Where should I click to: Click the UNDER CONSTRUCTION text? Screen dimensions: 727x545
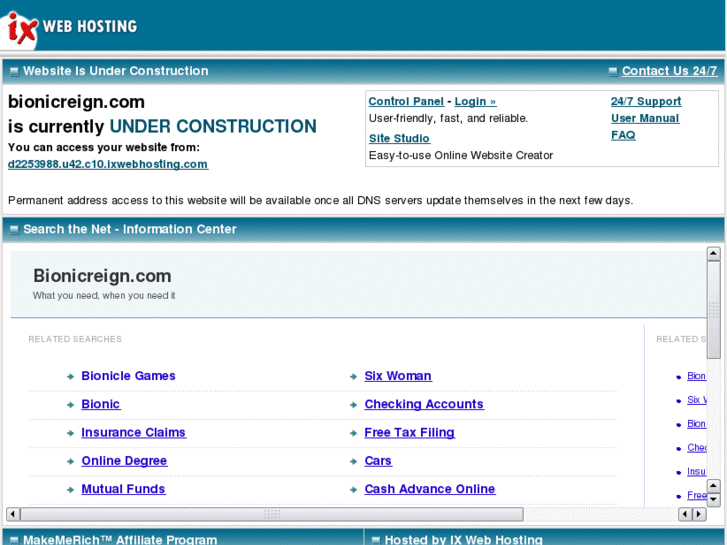coord(213,126)
